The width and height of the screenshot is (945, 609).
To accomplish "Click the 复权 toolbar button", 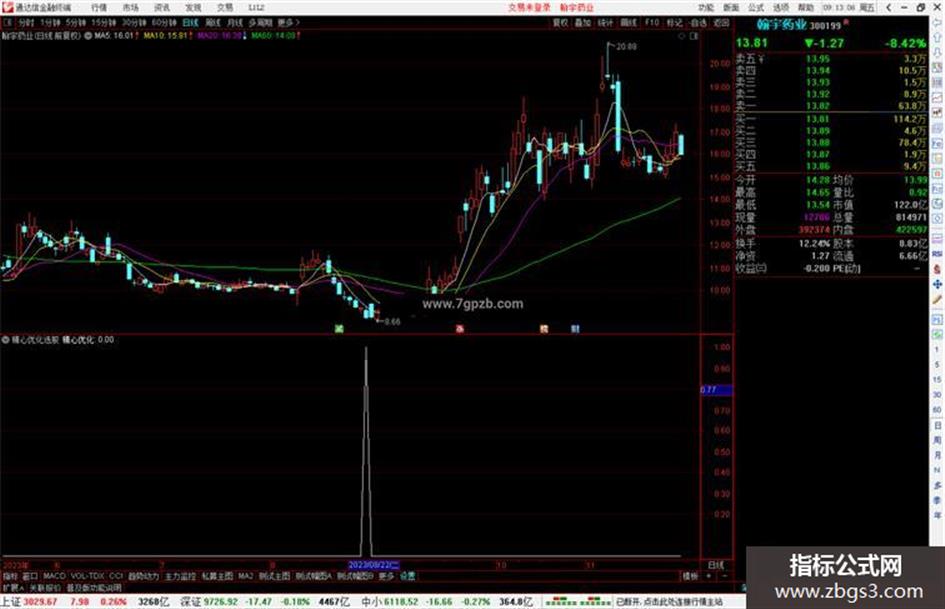I will (560, 22).
